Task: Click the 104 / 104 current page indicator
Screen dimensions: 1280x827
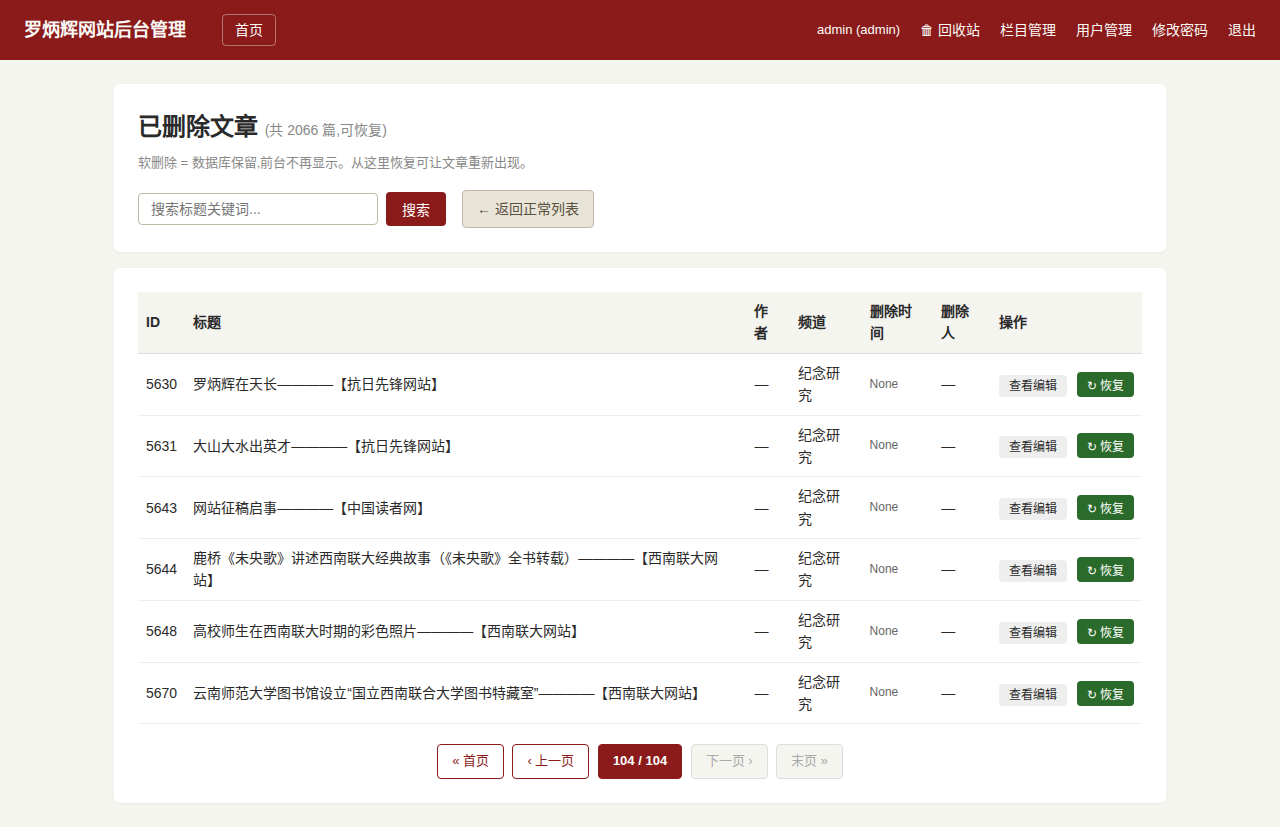Action: pyautogui.click(x=640, y=761)
